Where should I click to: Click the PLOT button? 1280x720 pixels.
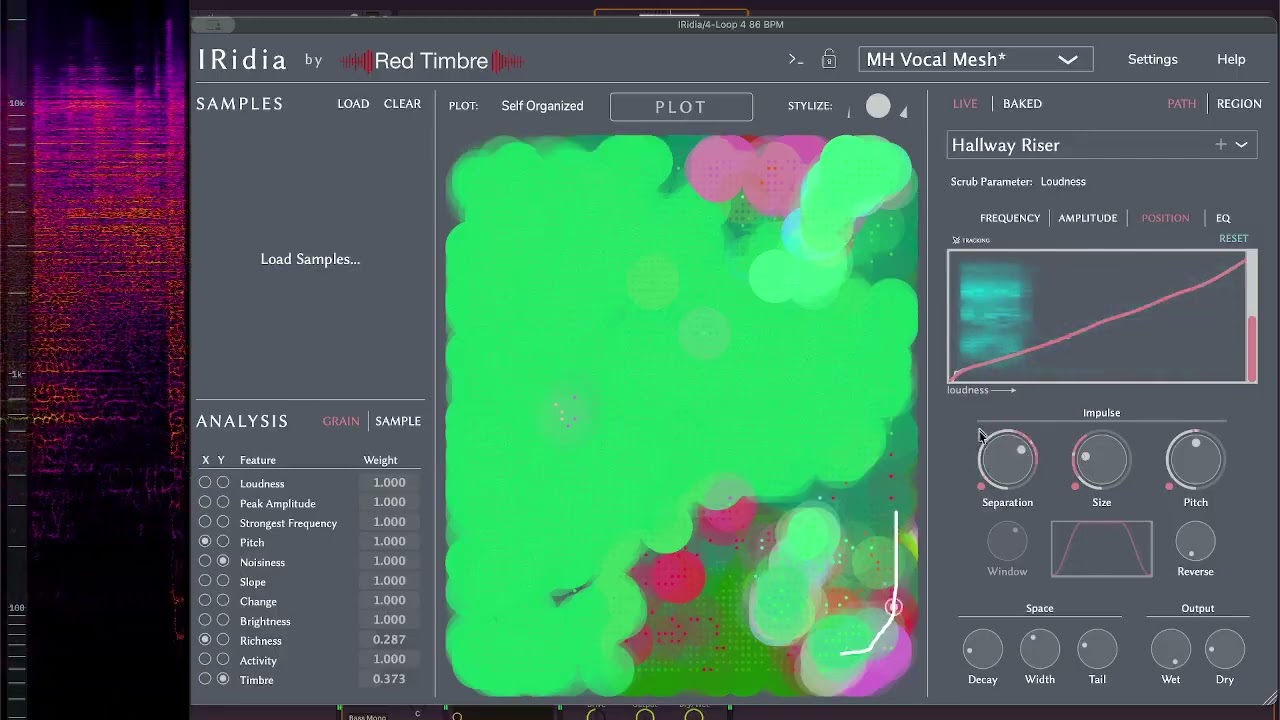[x=681, y=107]
